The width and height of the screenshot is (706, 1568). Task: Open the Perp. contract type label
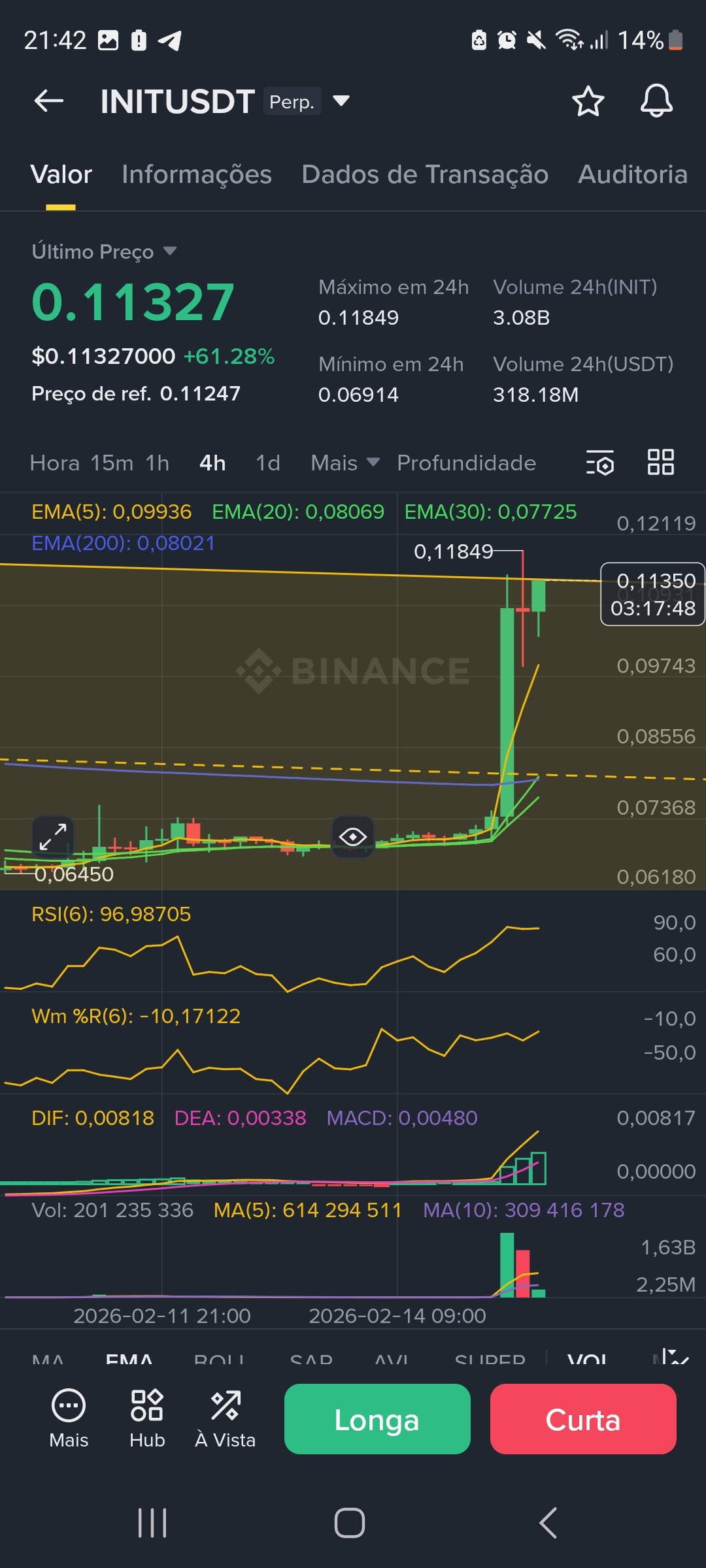[x=292, y=101]
